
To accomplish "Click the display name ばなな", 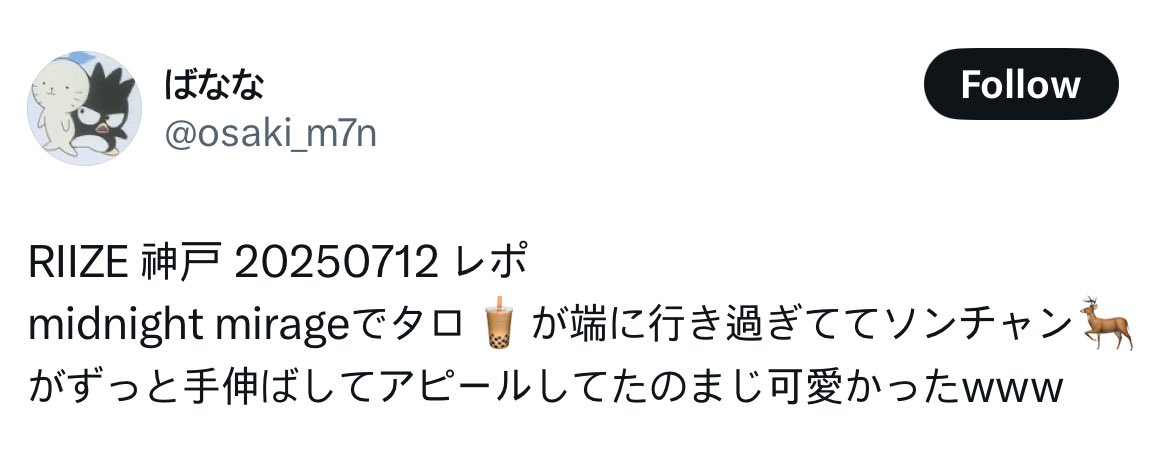I will 213,85.
